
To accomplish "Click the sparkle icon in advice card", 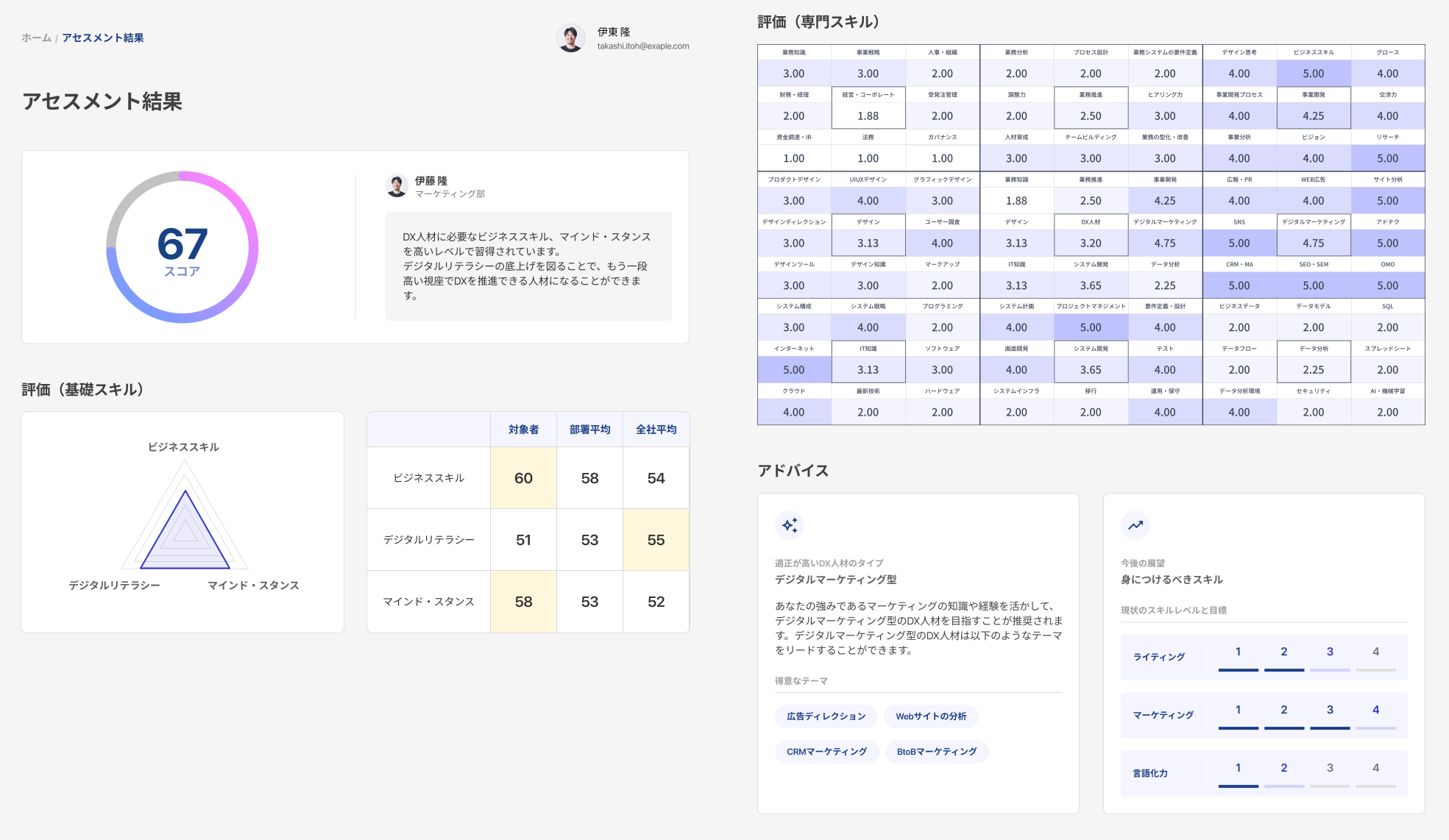I will (x=790, y=525).
